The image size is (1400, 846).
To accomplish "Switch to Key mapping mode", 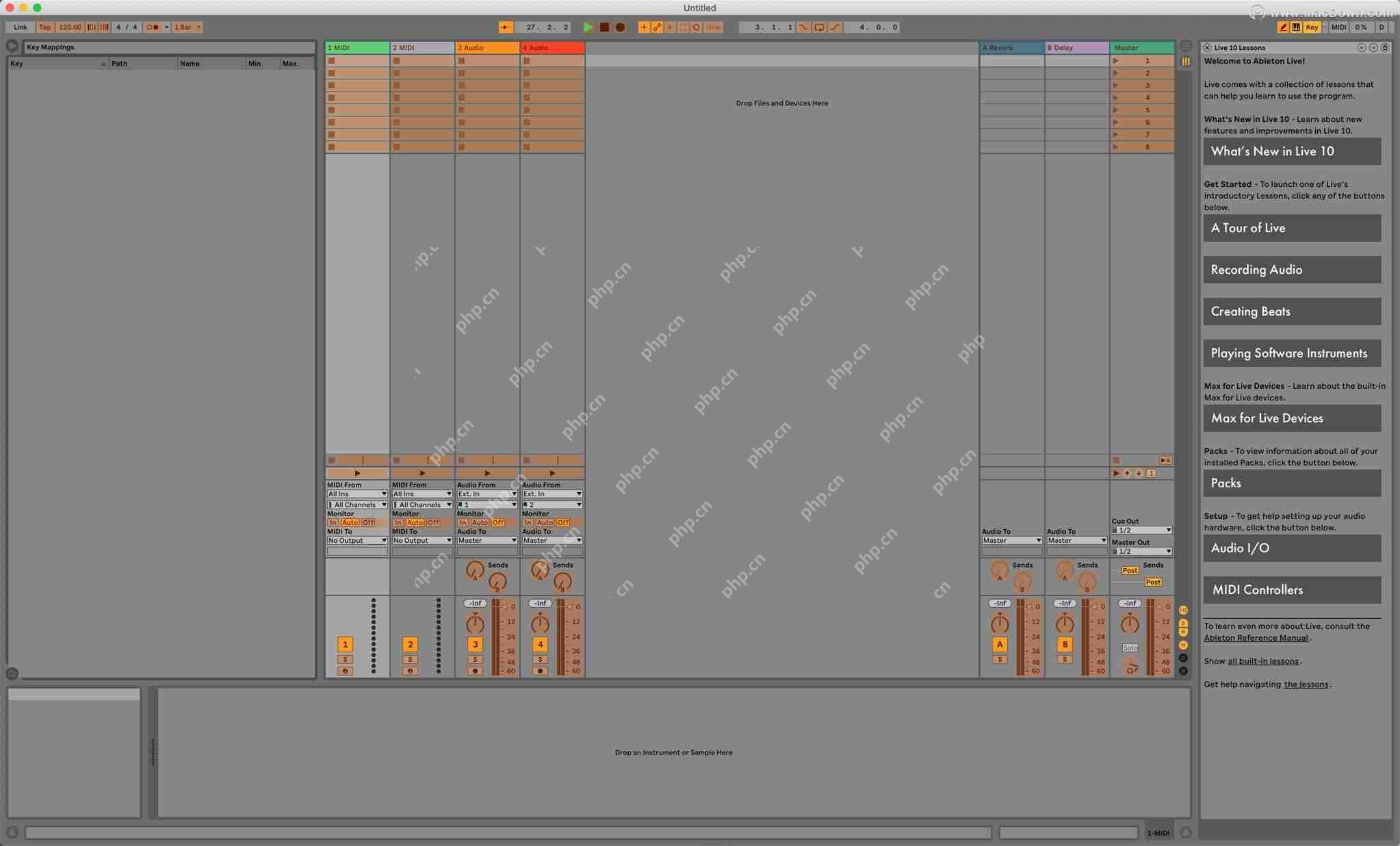I will [1311, 27].
